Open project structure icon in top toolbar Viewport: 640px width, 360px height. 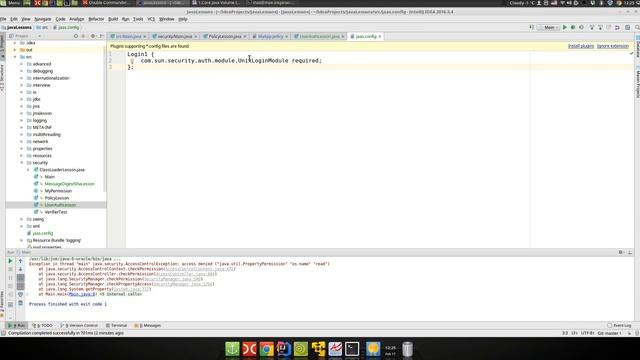pos(628,27)
